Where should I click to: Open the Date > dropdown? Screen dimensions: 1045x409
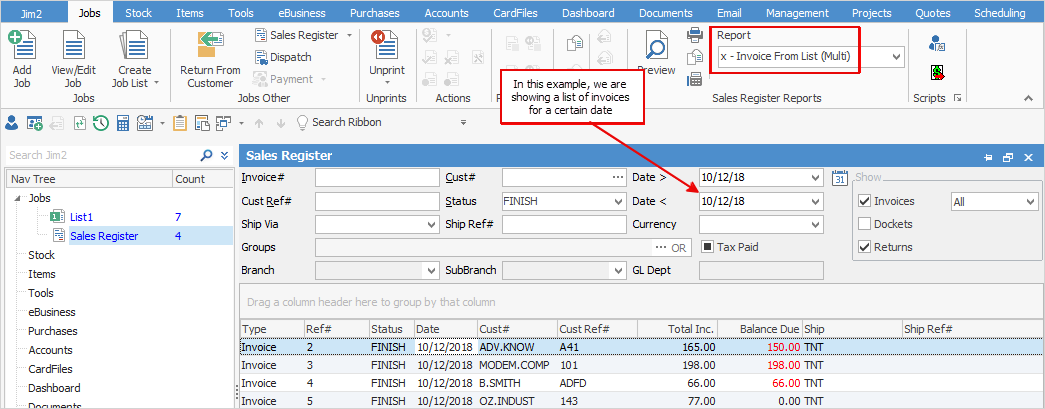[816, 179]
